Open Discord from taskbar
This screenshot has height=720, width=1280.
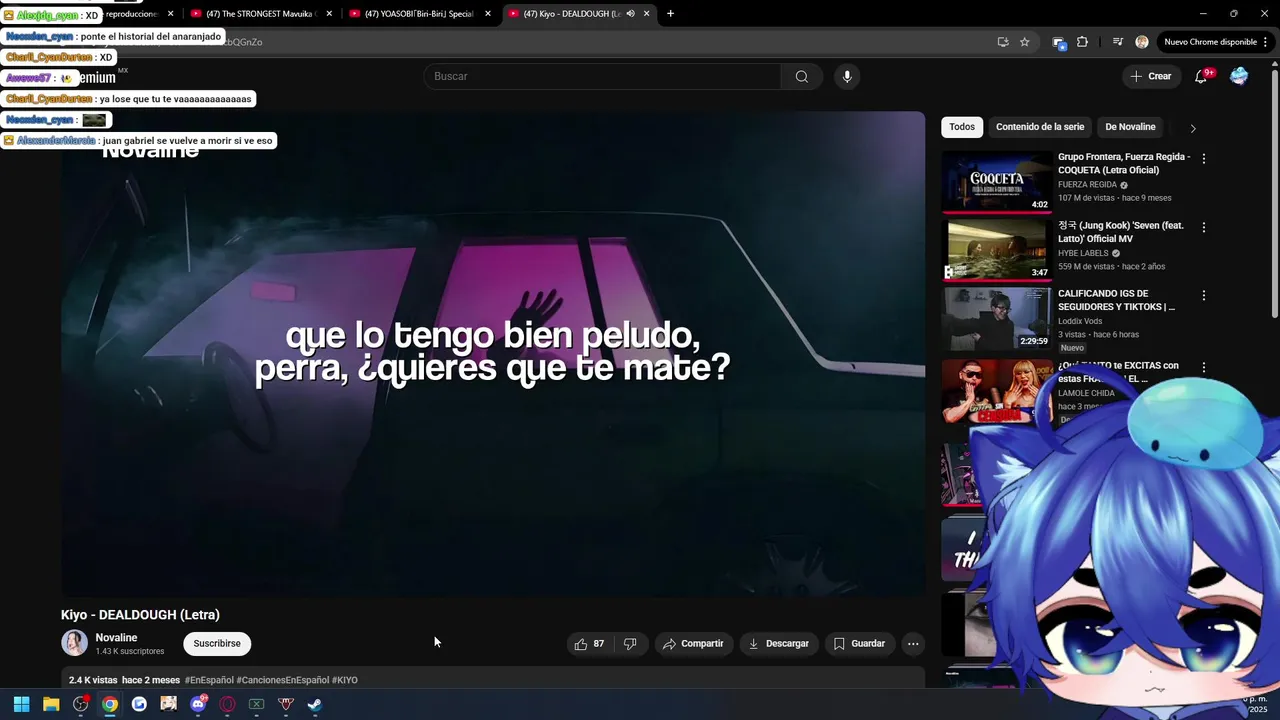(x=198, y=704)
